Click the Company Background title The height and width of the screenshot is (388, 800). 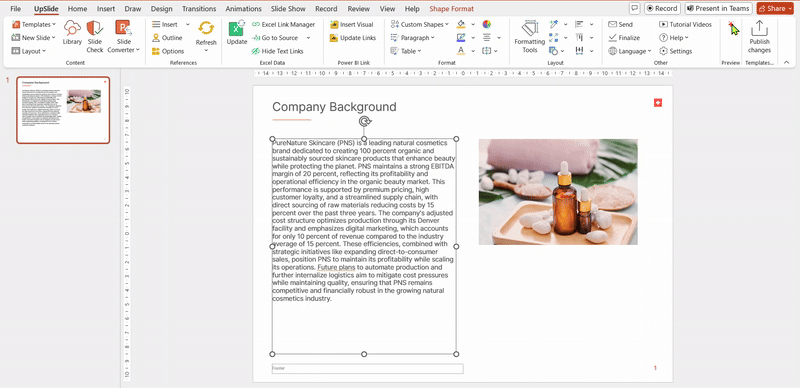(x=334, y=107)
